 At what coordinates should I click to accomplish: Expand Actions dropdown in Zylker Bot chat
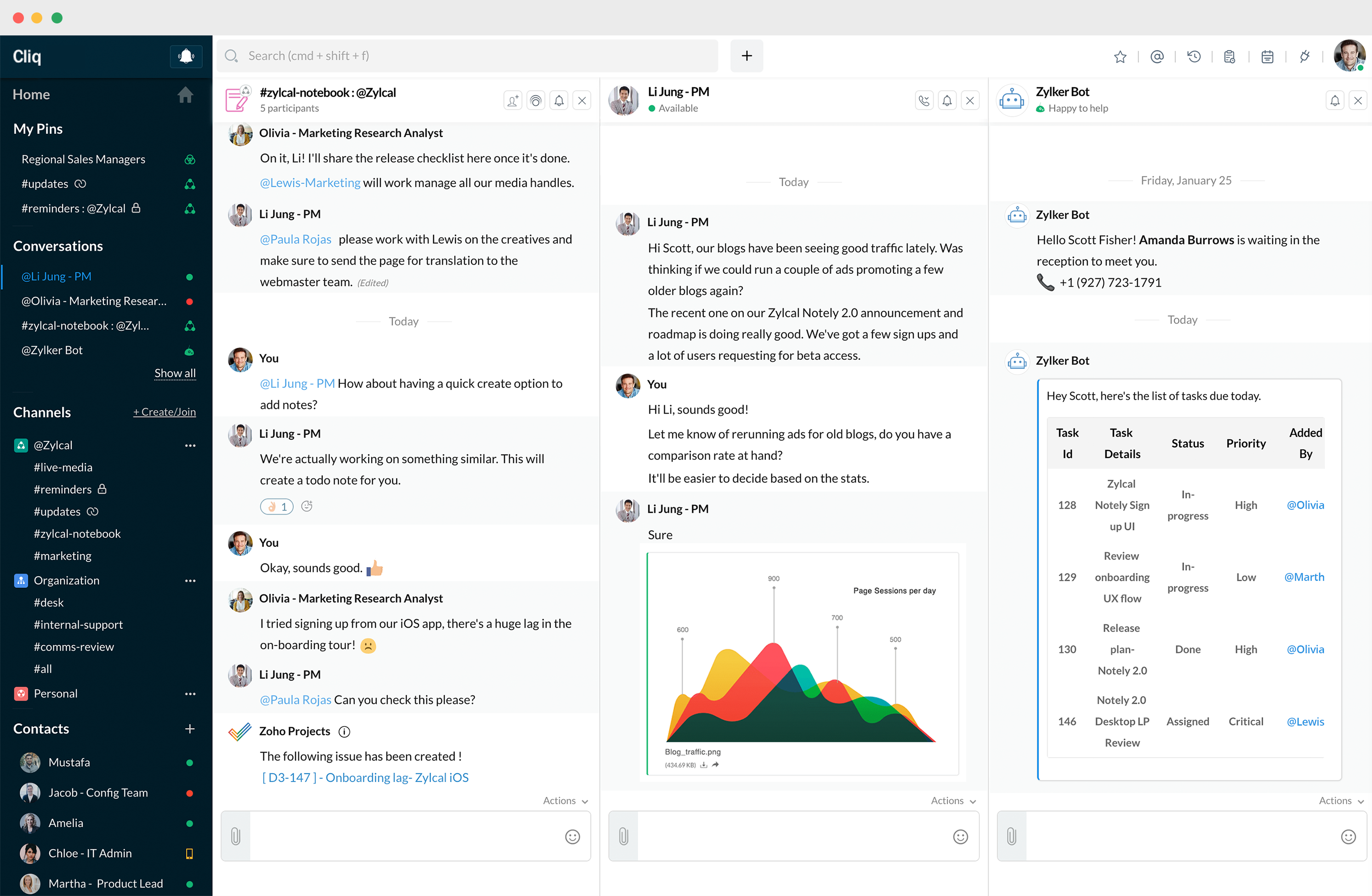point(1341,801)
